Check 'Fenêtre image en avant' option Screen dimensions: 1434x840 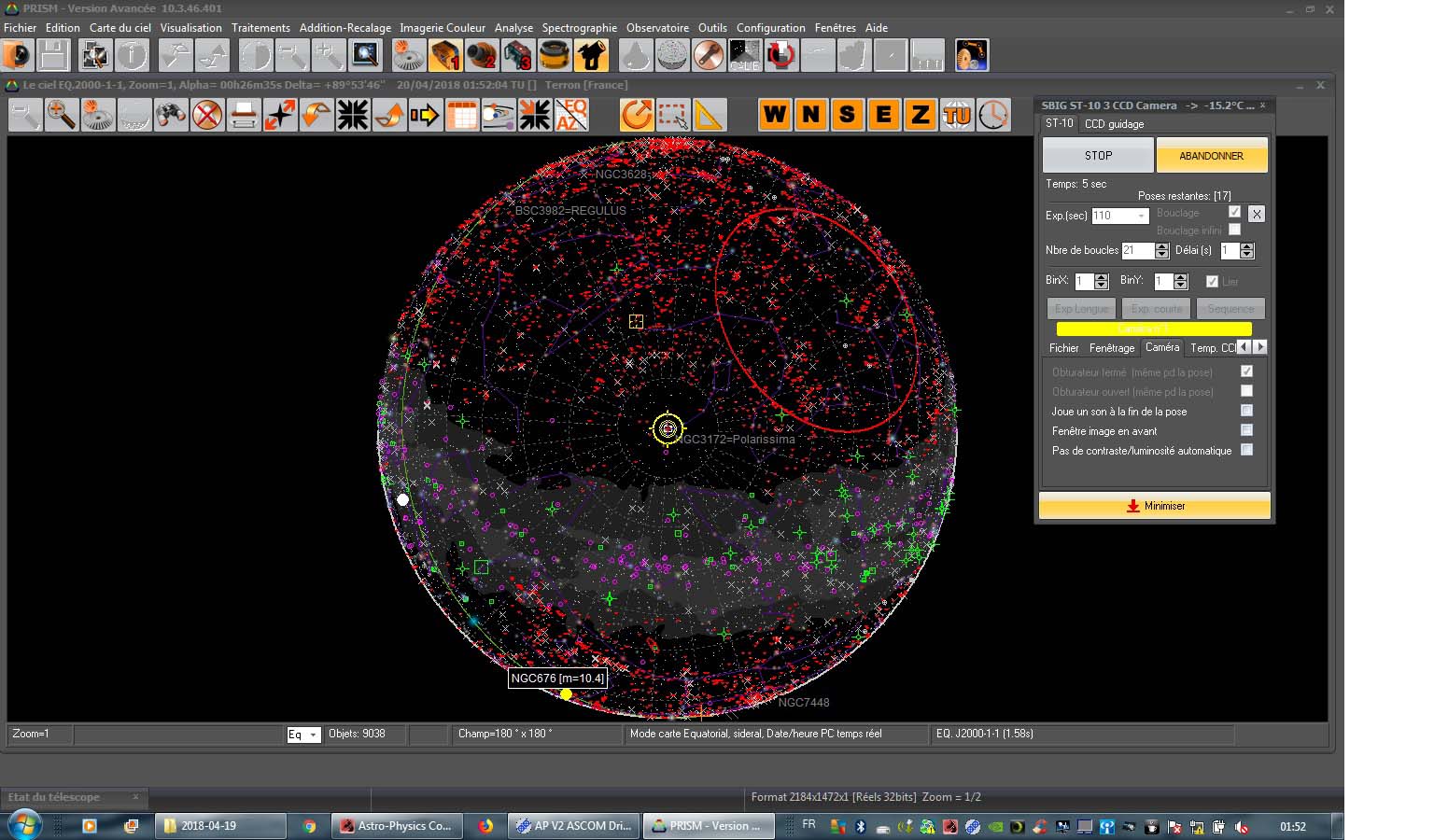pyautogui.click(x=1246, y=430)
